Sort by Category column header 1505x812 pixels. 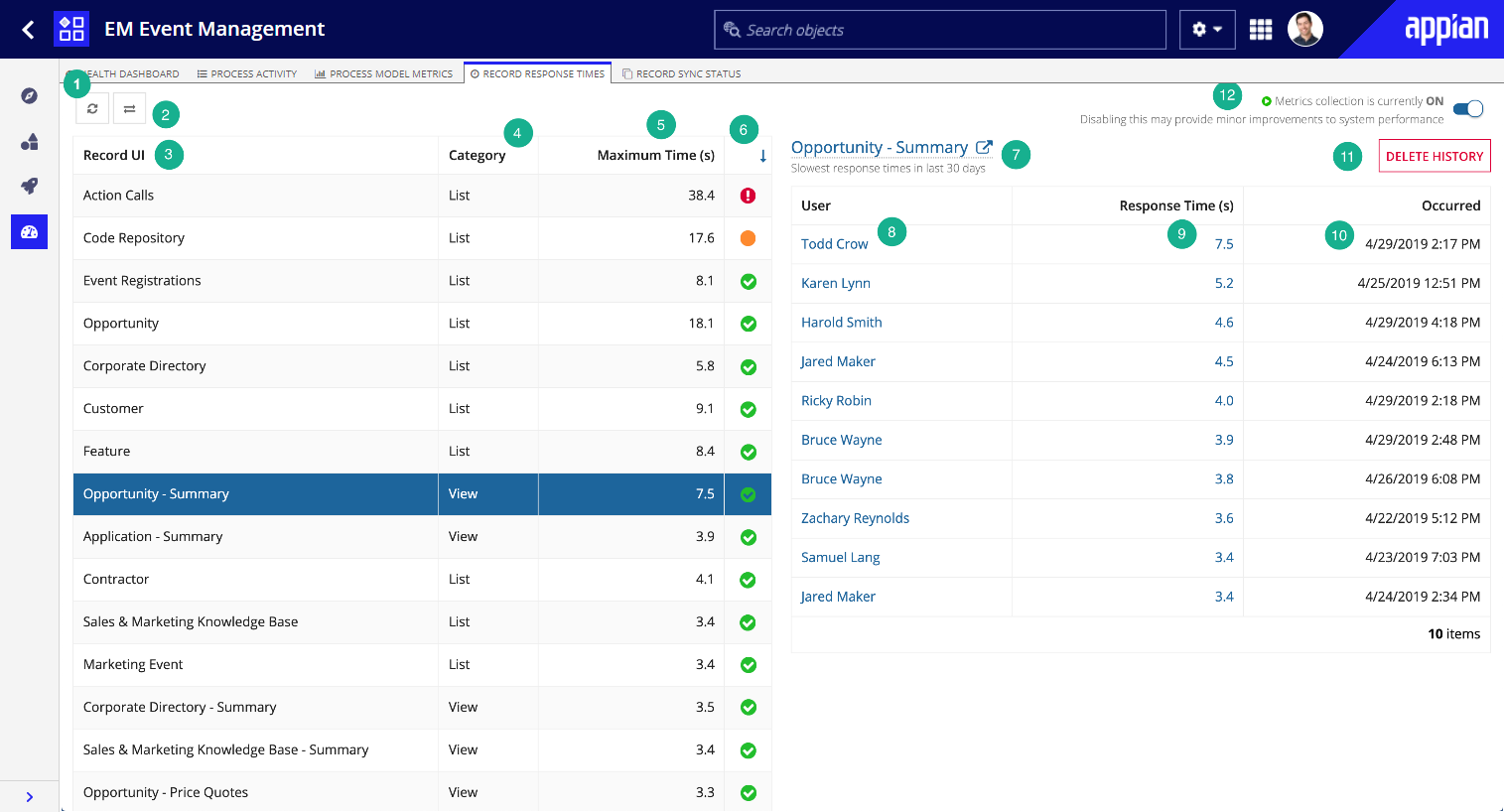click(x=477, y=155)
